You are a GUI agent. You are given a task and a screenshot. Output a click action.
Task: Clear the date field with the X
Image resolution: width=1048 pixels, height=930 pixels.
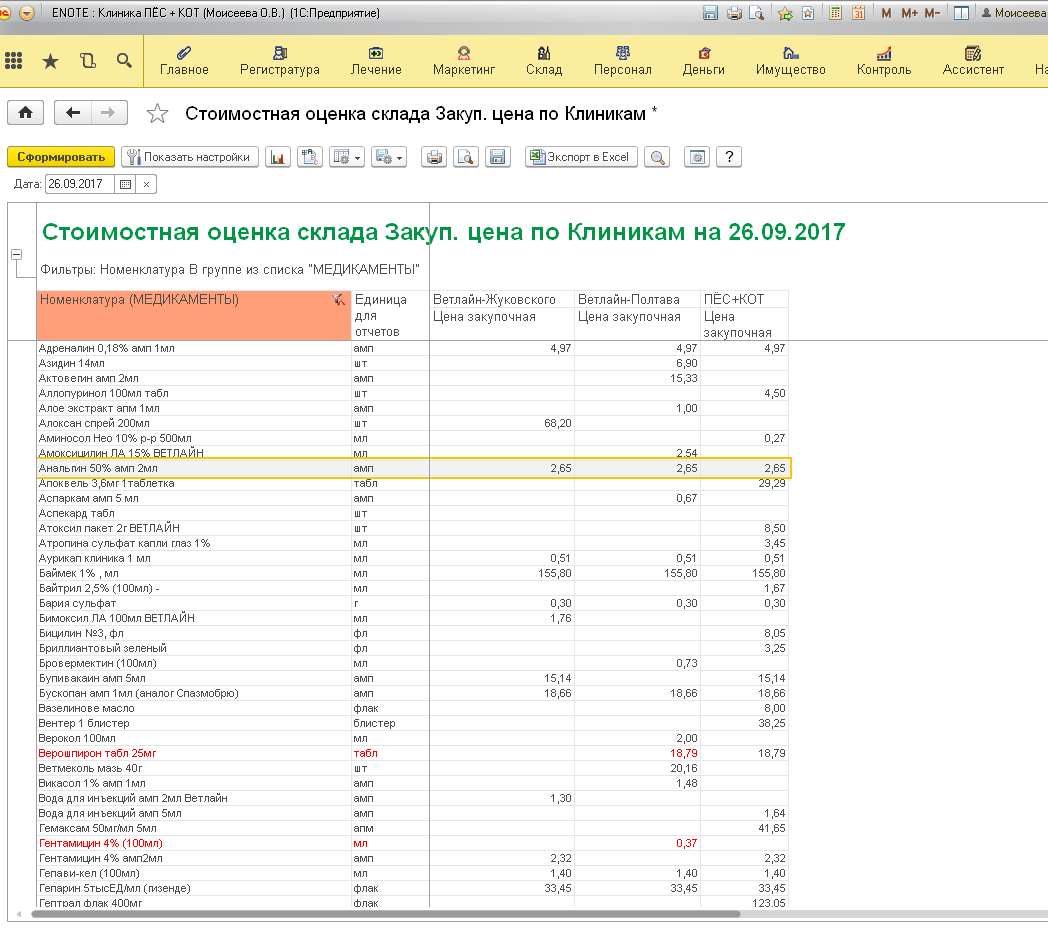pos(146,185)
